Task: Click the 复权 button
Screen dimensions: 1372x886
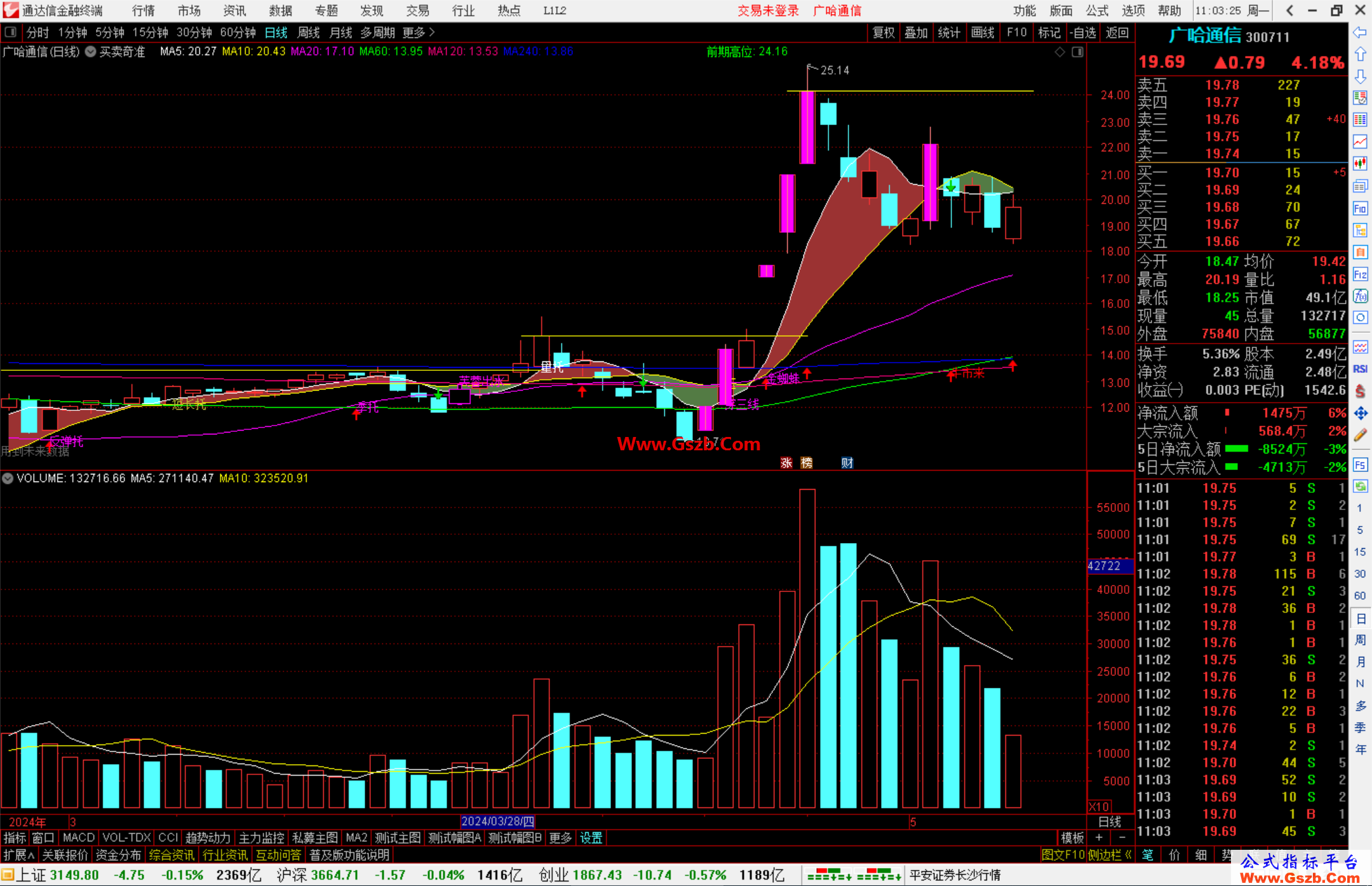Action: coord(884,32)
